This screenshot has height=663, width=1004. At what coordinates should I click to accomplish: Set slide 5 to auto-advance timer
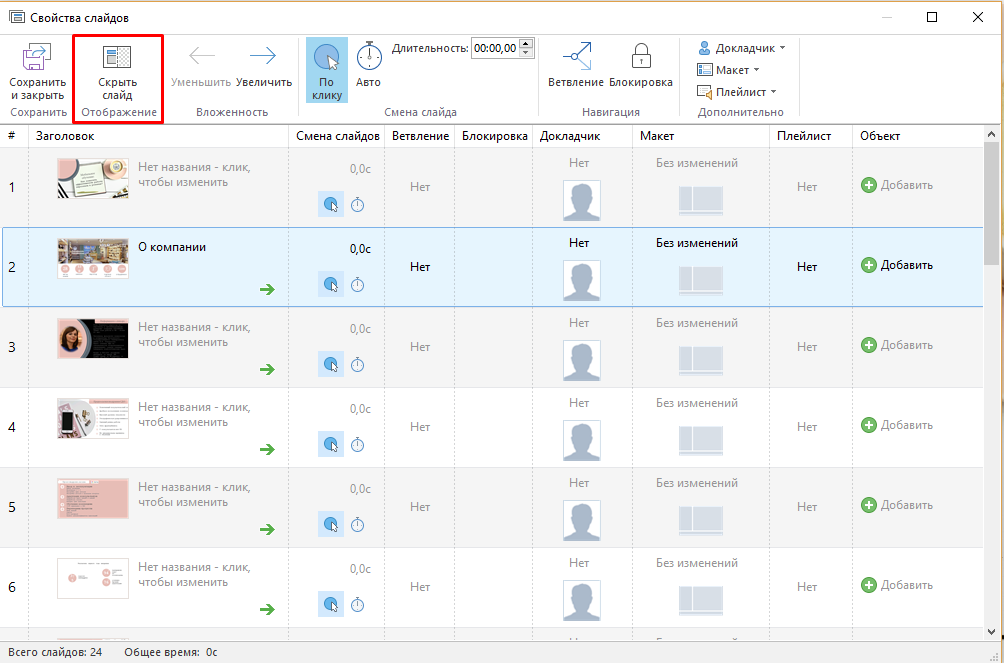pyautogui.click(x=358, y=525)
